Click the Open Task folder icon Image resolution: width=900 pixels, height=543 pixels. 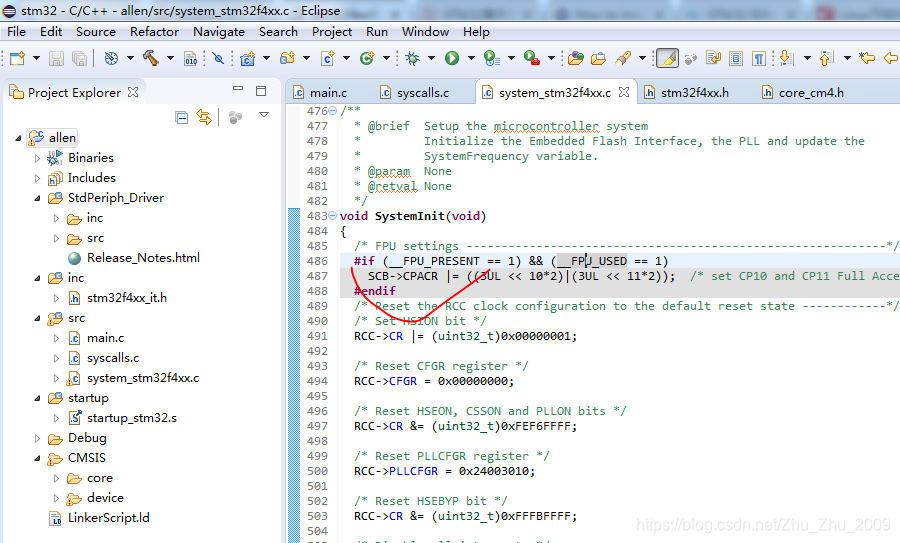click(599, 58)
